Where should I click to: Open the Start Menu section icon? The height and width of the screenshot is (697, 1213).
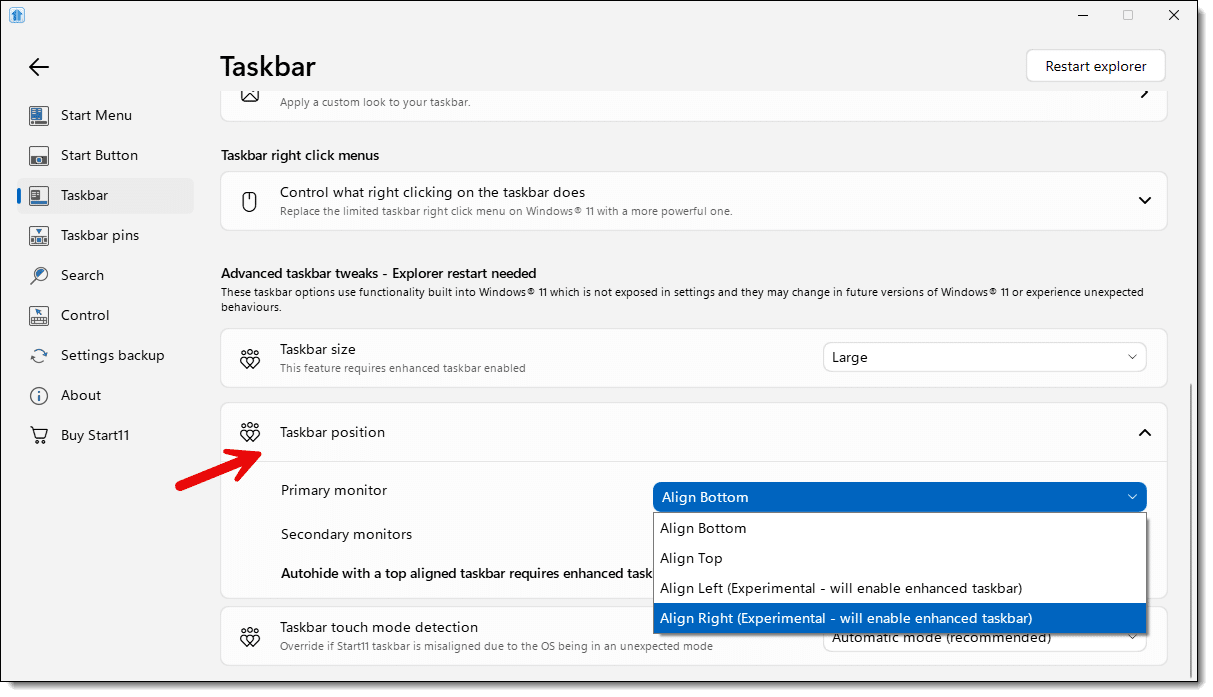pos(39,115)
